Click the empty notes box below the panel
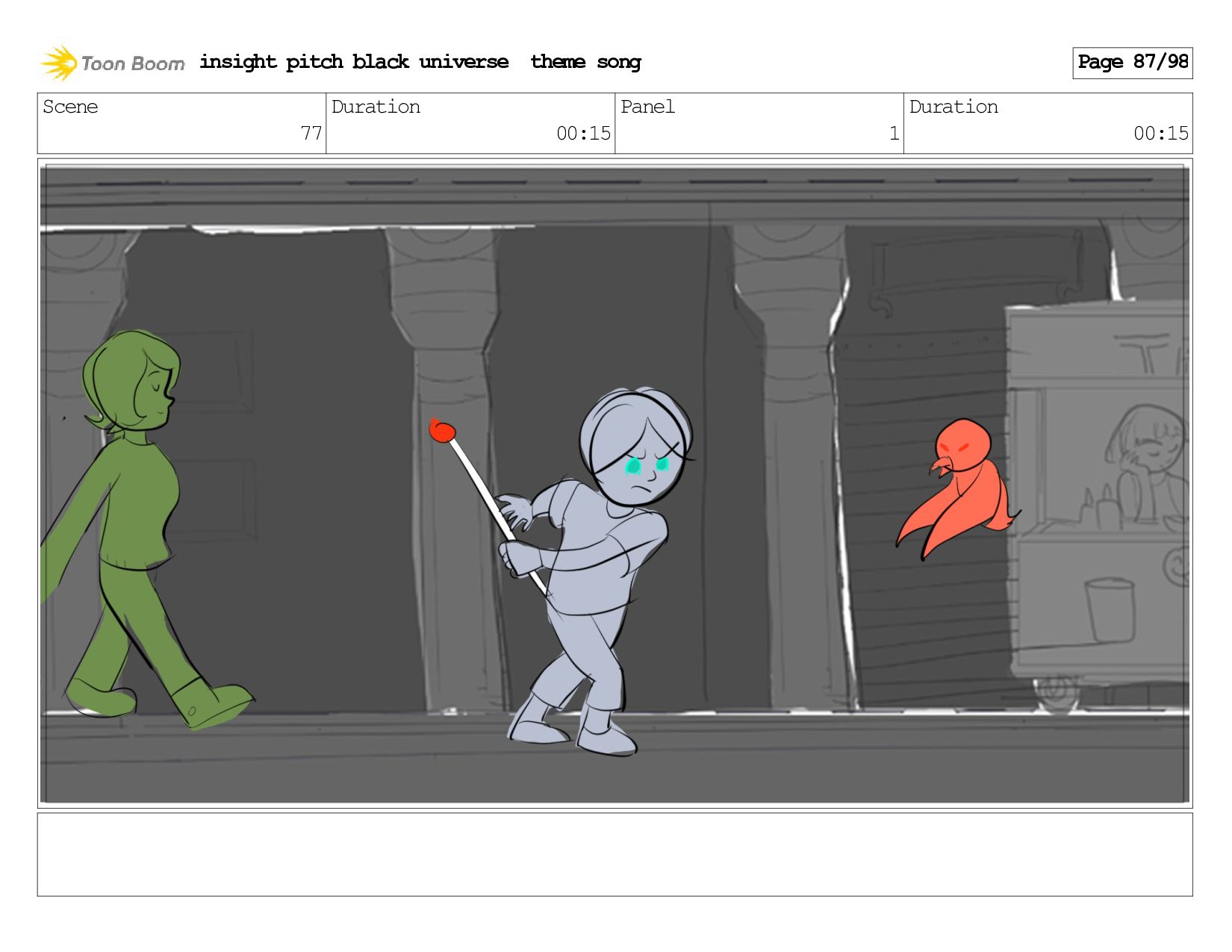The image size is (1232, 952). pos(615,854)
